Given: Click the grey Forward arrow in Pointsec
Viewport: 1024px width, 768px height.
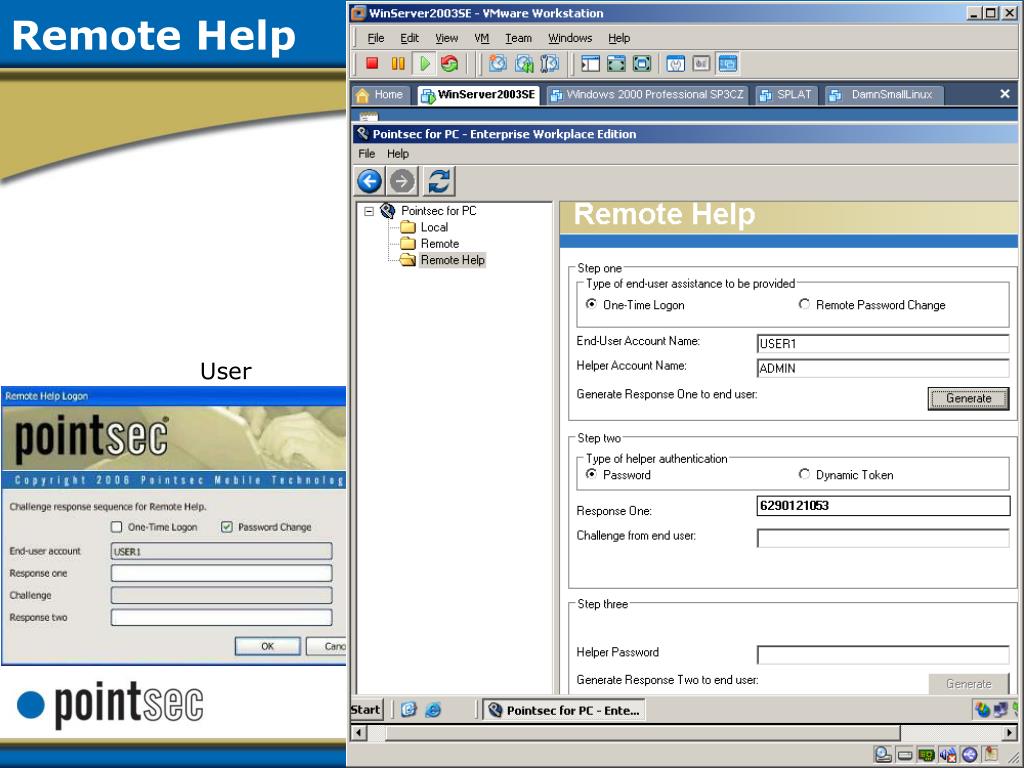Looking at the screenshot, I should tap(402, 181).
